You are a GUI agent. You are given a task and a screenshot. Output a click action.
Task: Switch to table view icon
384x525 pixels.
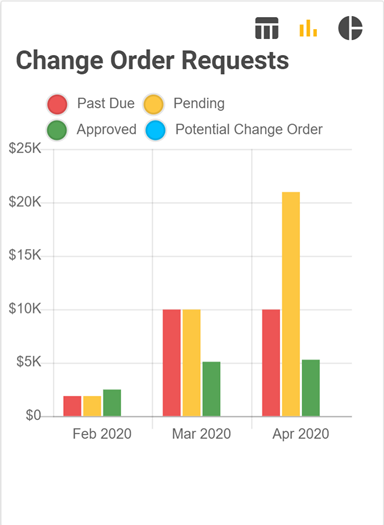[x=266, y=28]
